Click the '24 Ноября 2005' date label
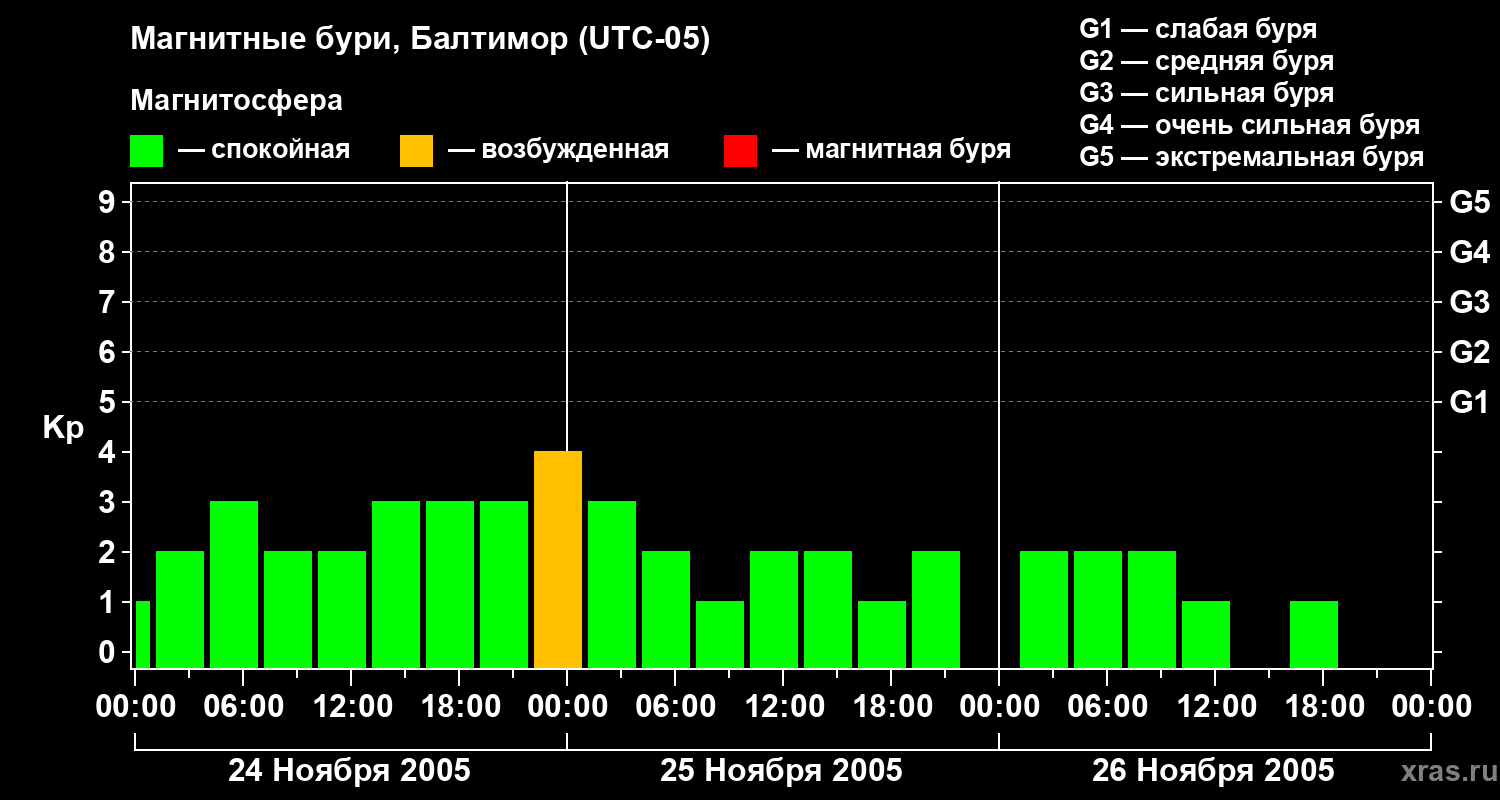The height and width of the screenshot is (800, 1500). click(349, 770)
